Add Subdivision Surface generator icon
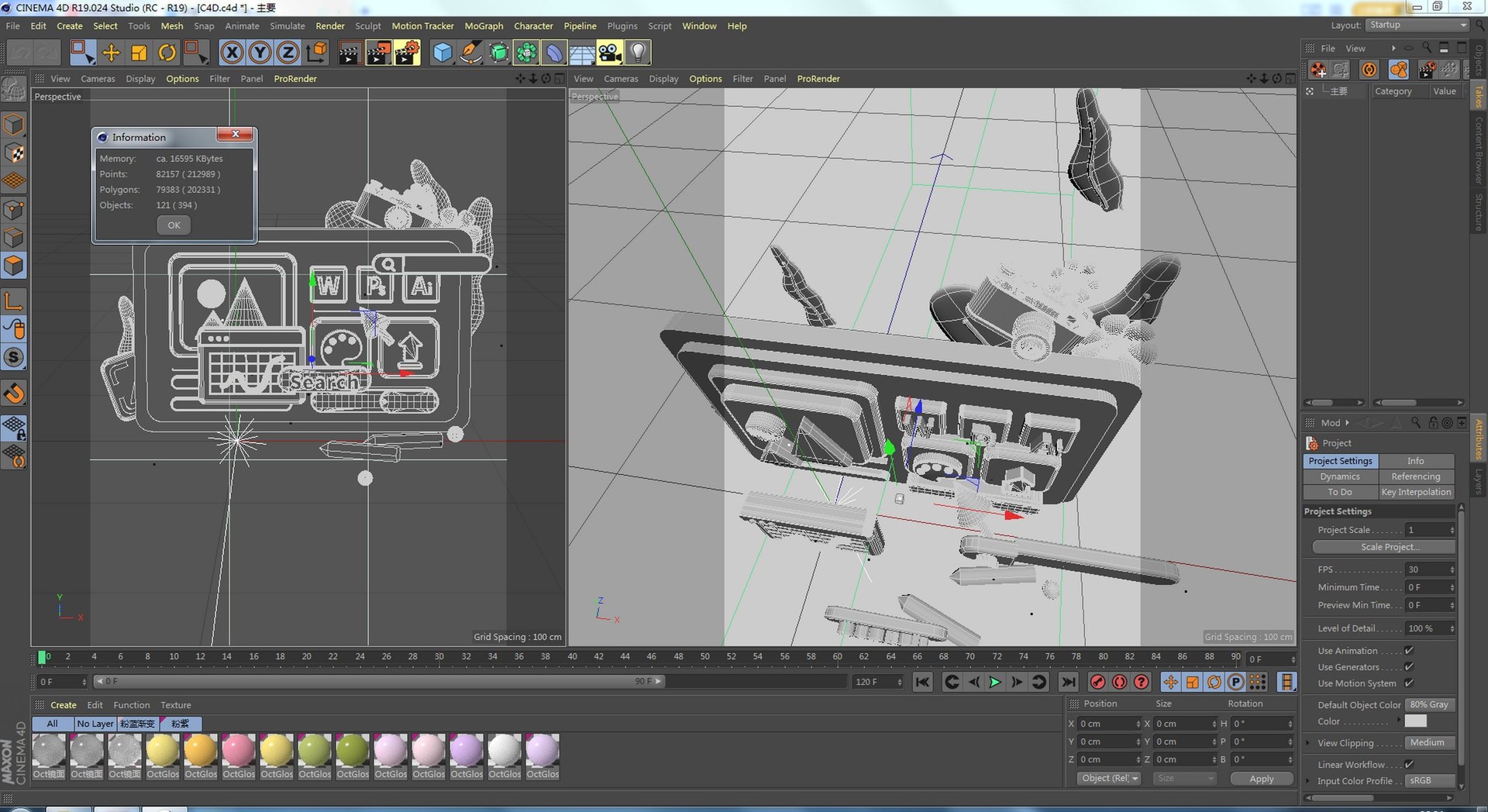 498,53
